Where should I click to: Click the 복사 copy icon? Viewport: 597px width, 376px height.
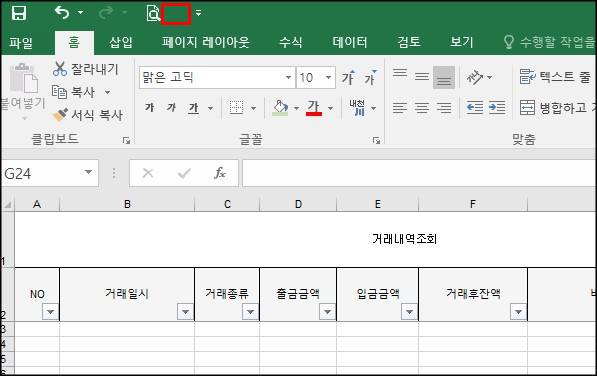pyautogui.click(x=59, y=92)
